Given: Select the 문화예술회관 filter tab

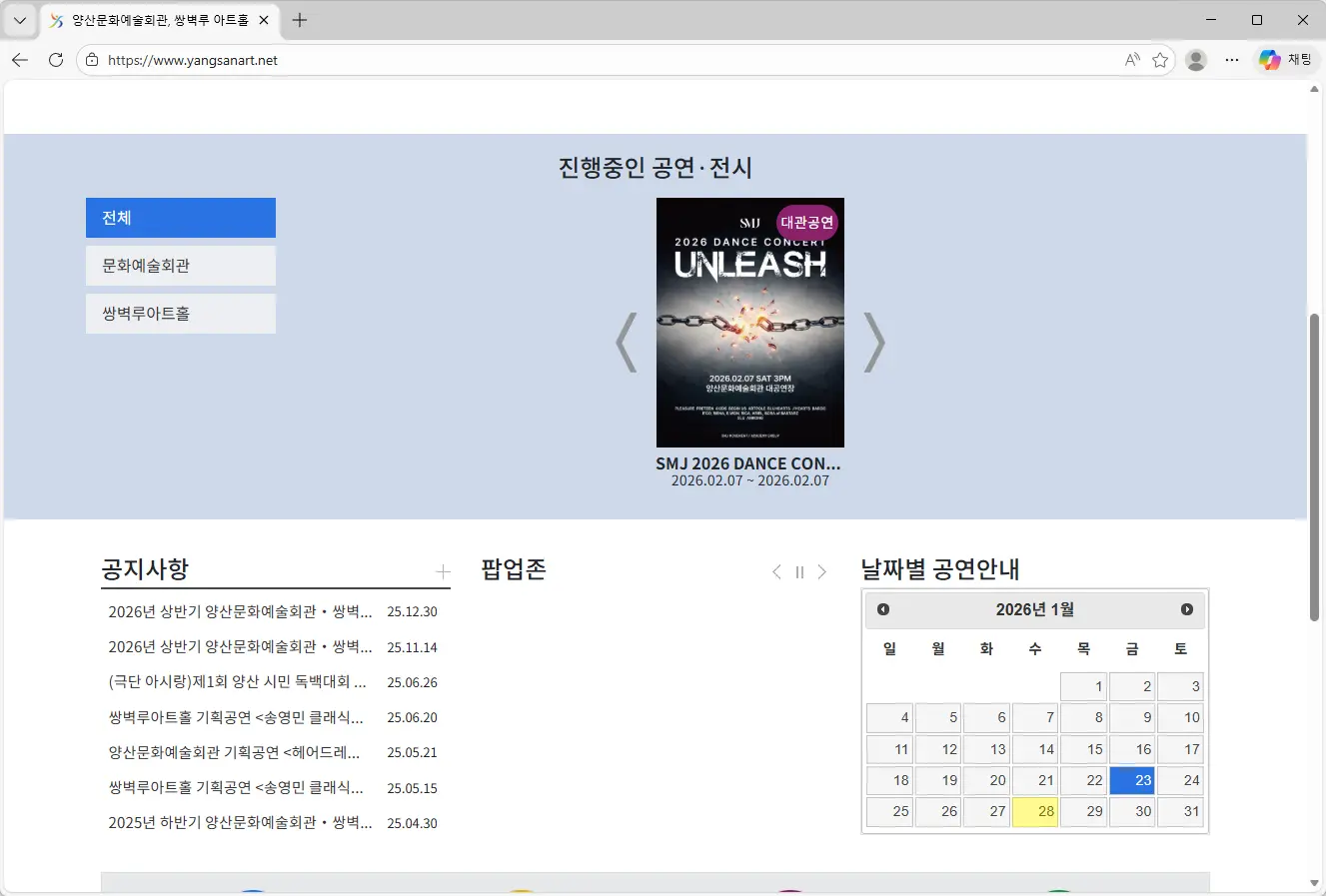Looking at the screenshot, I should coord(180,266).
